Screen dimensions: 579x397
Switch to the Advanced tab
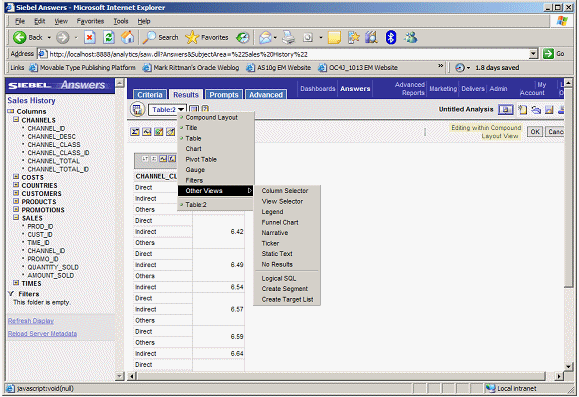(x=266, y=95)
